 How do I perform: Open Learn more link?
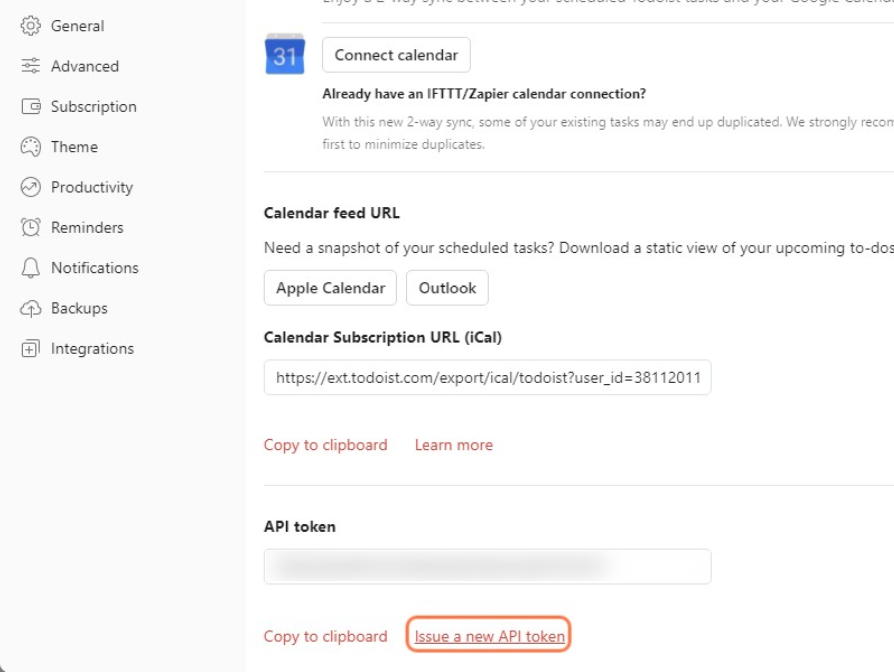454,445
